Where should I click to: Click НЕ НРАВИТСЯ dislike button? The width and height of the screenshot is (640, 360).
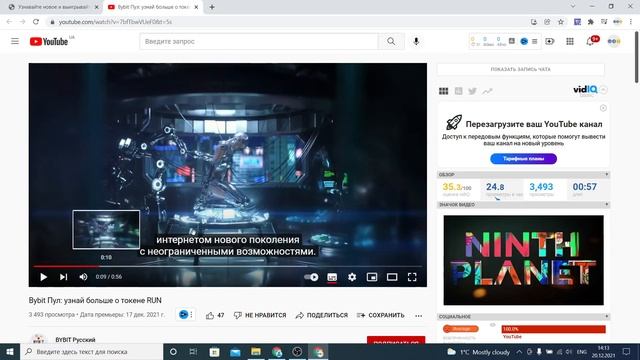[x=260, y=315]
